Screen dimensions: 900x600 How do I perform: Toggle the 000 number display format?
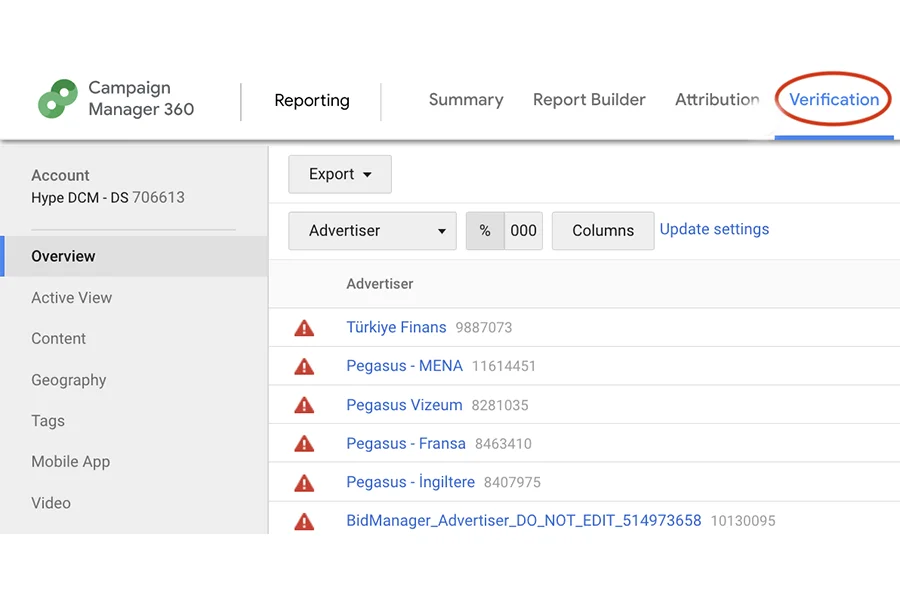click(523, 231)
